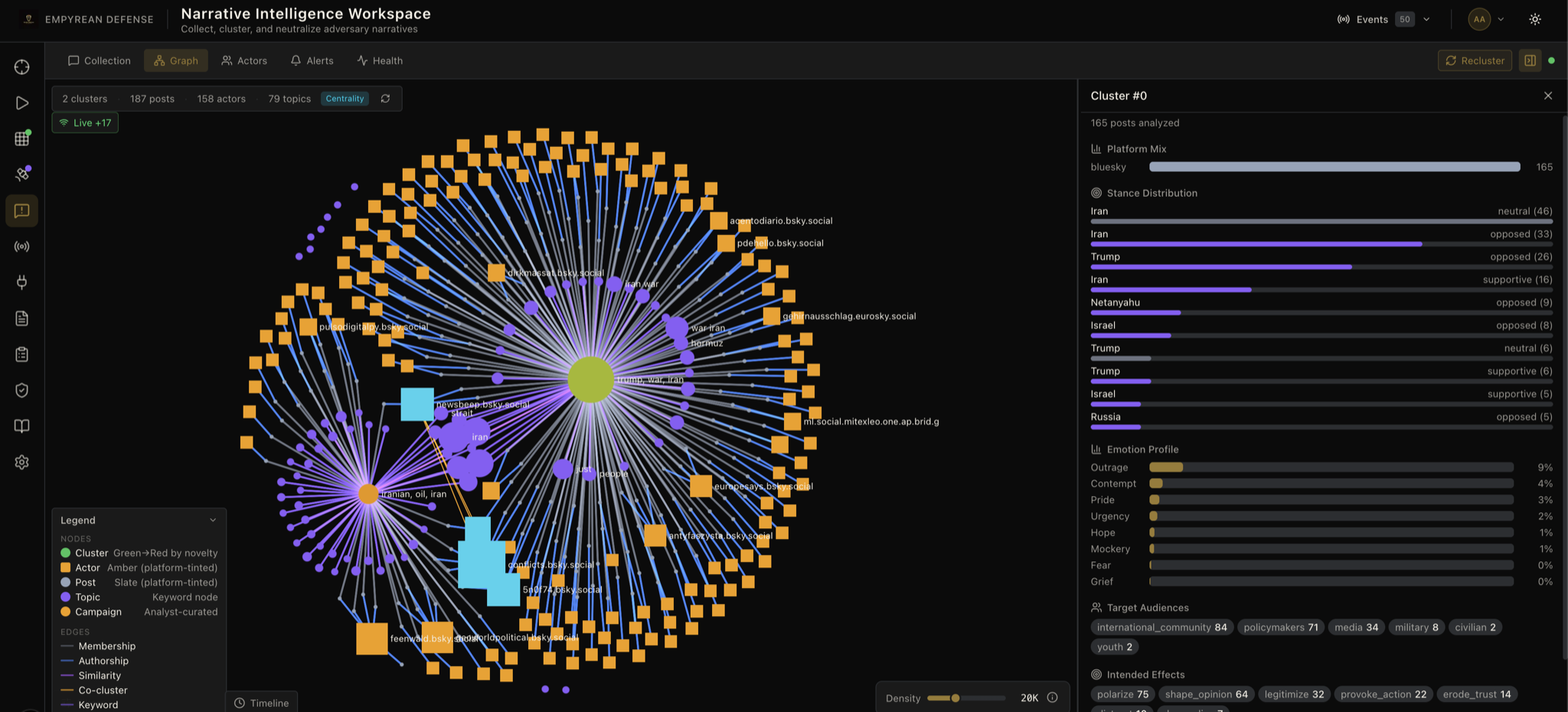Open the grid icon in sidebar

tap(21, 139)
